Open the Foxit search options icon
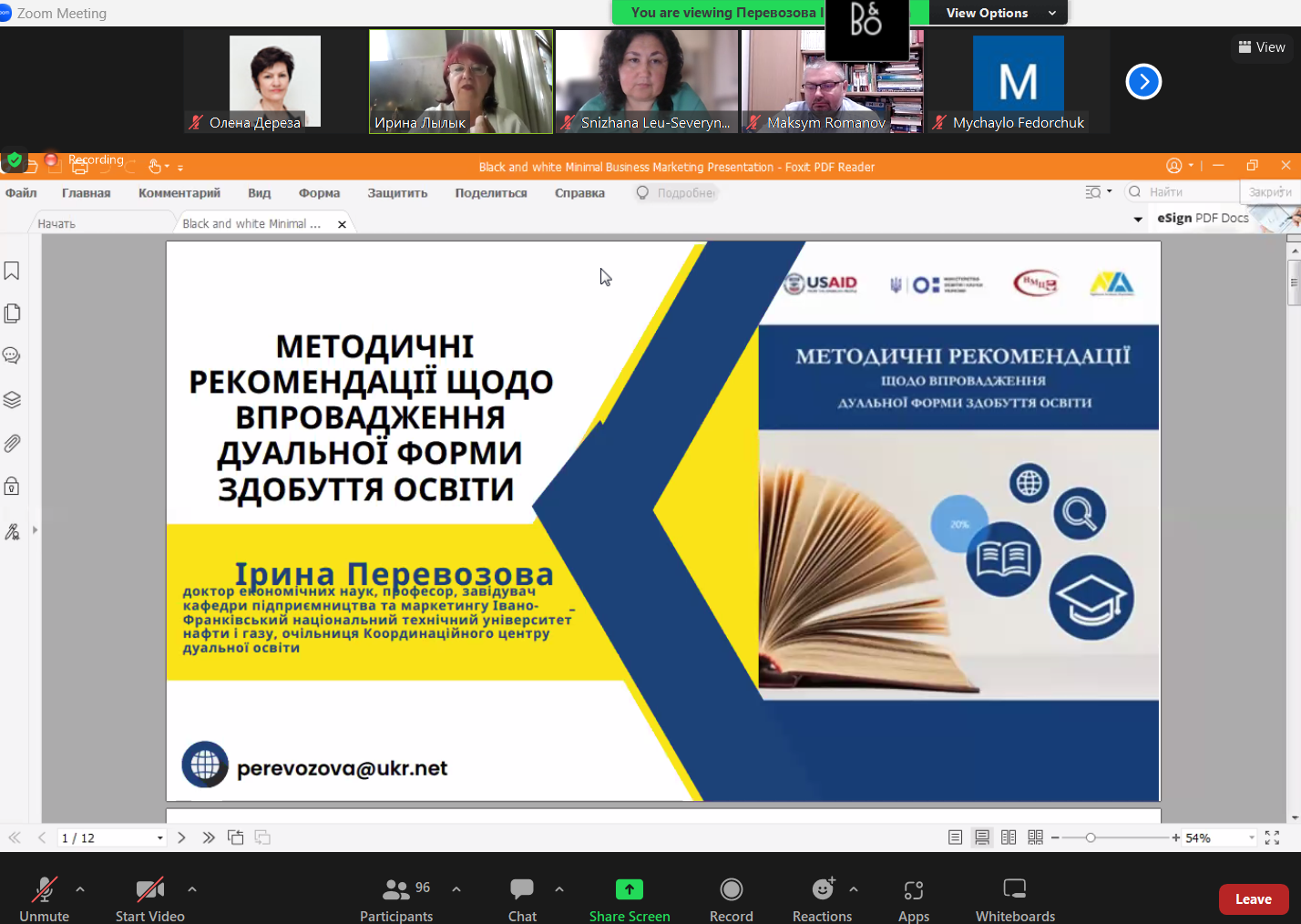The image size is (1301, 924). click(x=1093, y=192)
